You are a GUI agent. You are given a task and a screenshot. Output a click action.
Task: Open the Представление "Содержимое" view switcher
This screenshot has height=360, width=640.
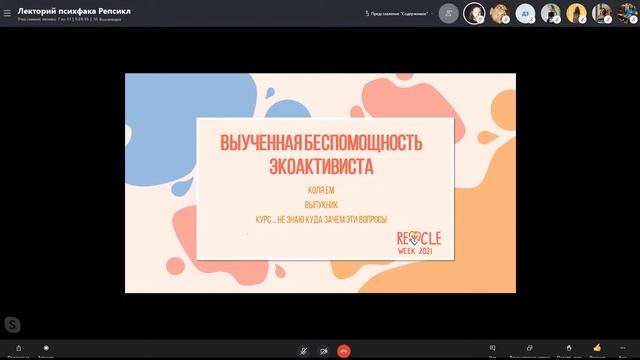click(398, 13)
